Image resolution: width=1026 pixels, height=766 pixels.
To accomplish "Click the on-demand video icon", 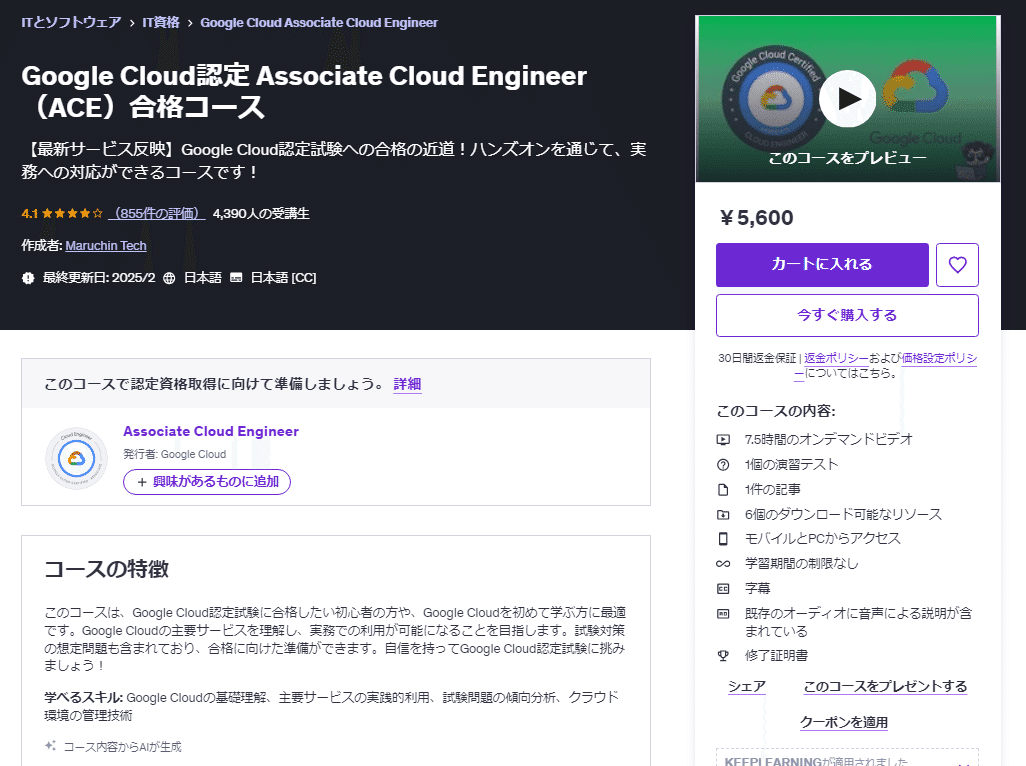I will click(x=723, y=440).
